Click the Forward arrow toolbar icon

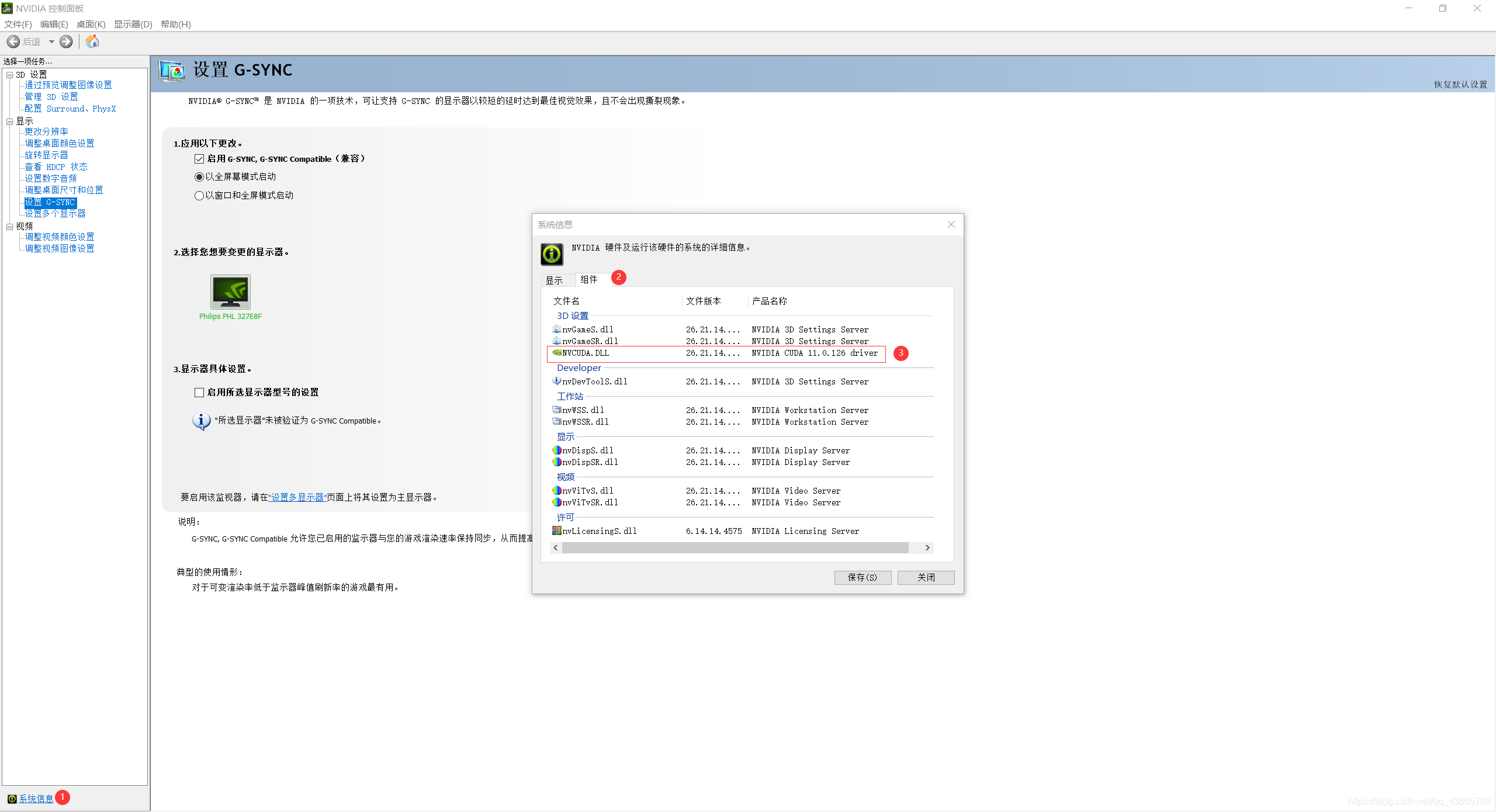click(67, 41)
